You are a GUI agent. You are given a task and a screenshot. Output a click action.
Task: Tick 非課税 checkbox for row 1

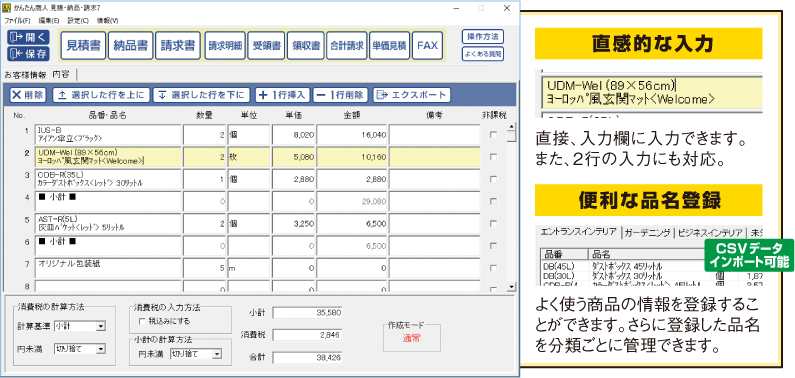click(493, 135)
